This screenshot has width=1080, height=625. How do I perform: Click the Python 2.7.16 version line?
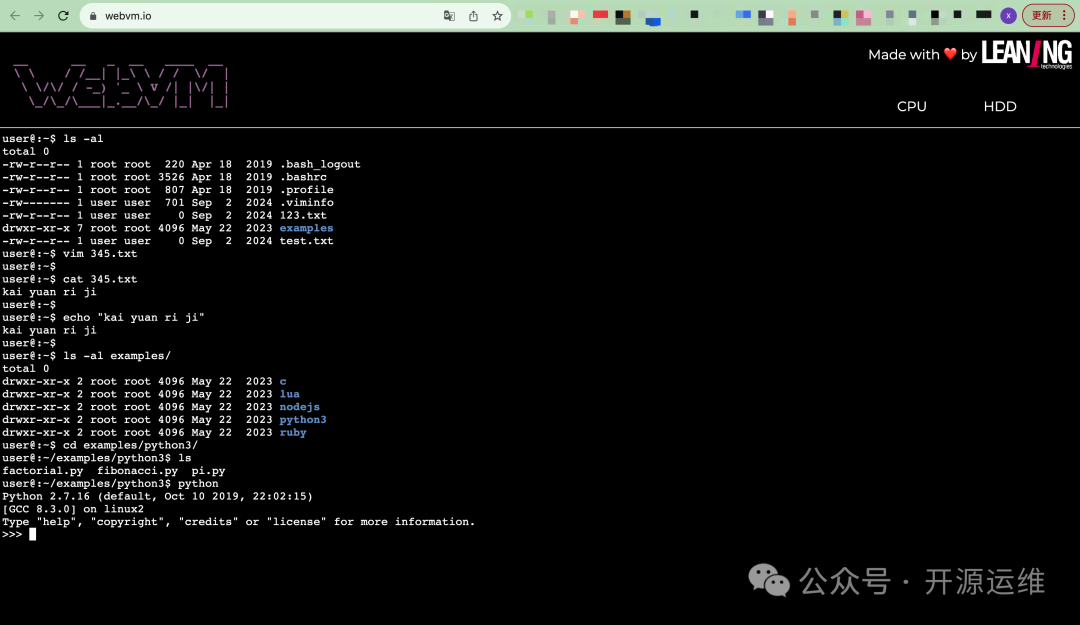tap(157, 496)
